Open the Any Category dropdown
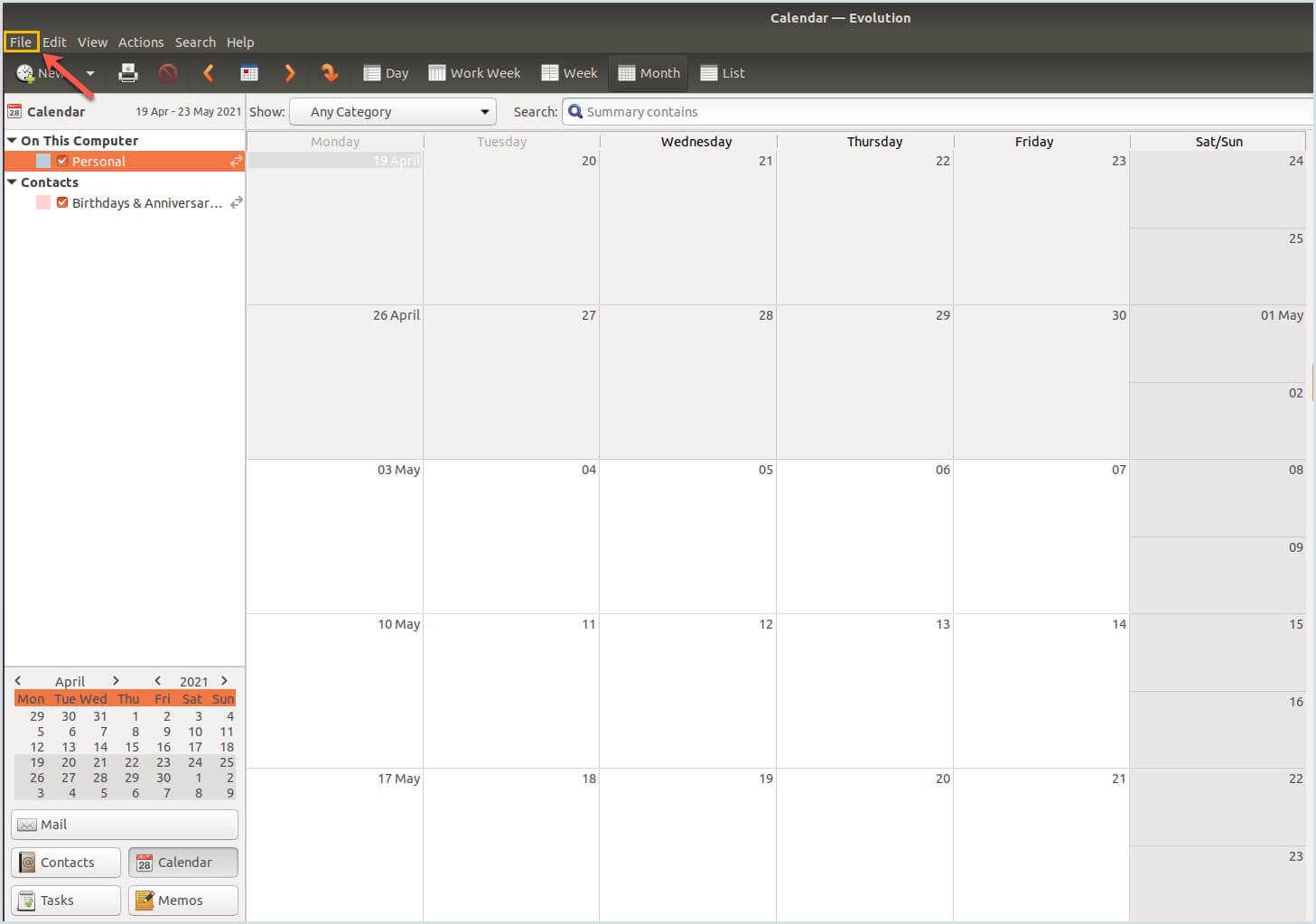The image size is (1316, 924). (393, 112)
